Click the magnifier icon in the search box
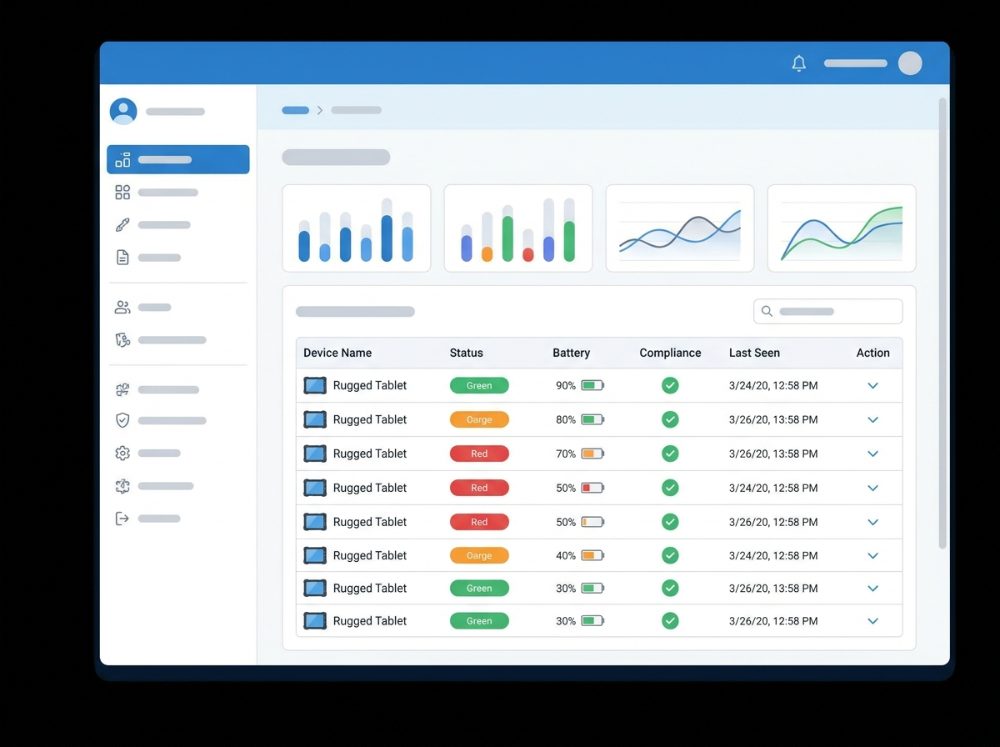 767,311
